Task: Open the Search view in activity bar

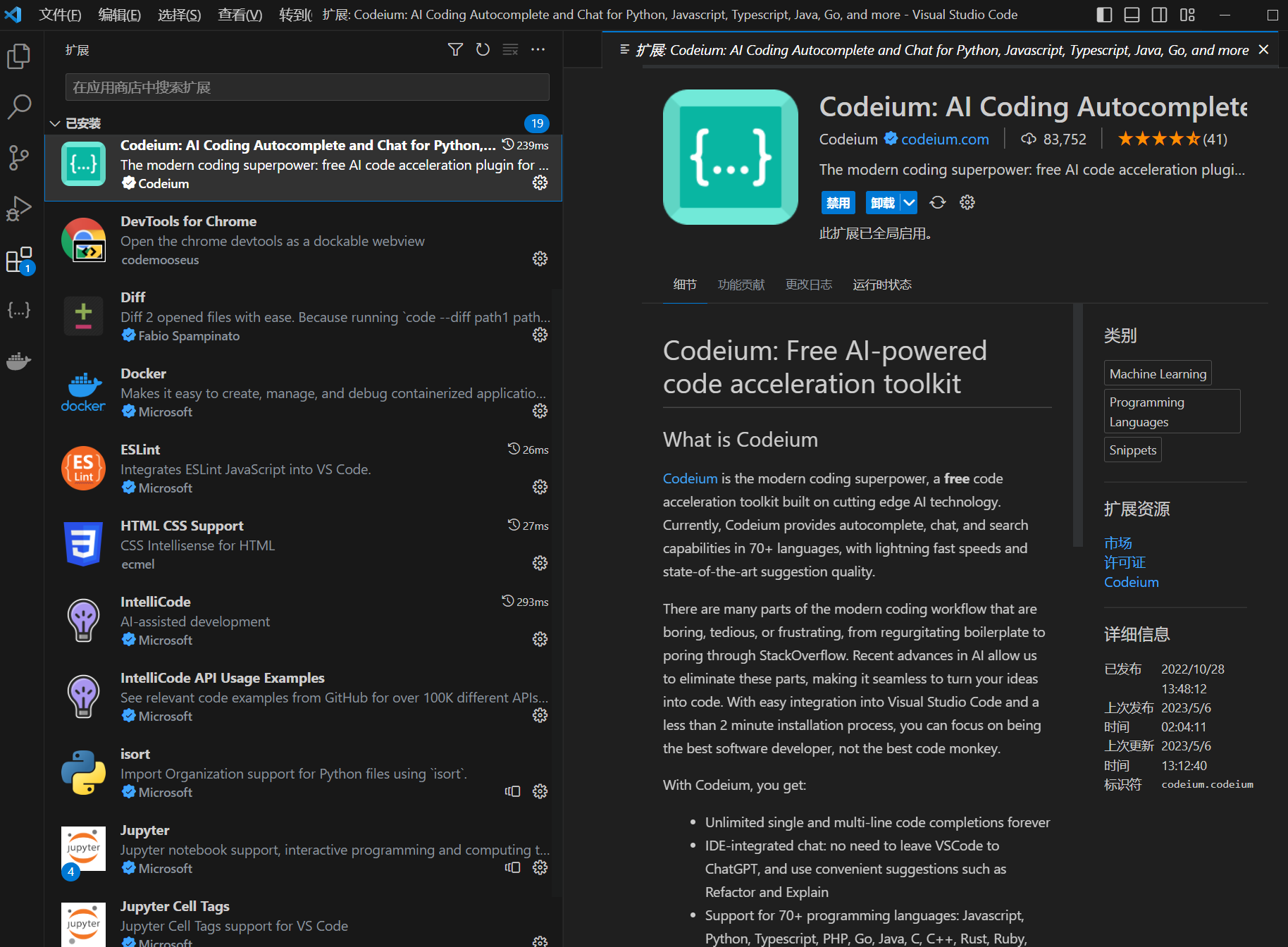Action: (x=19, y=107)
